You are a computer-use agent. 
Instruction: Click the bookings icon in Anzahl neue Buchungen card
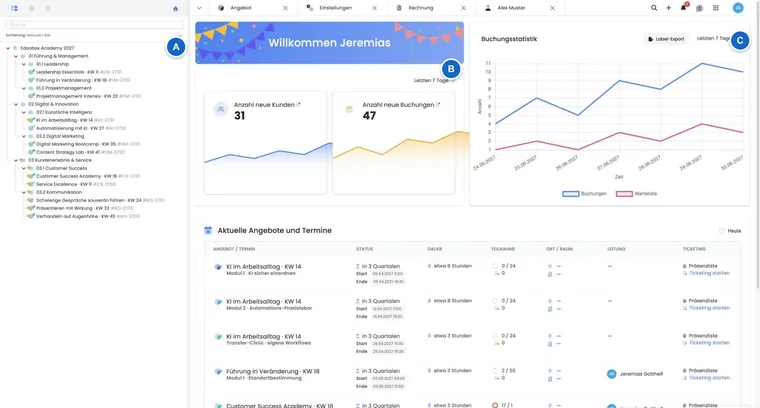tap(349, 110)
